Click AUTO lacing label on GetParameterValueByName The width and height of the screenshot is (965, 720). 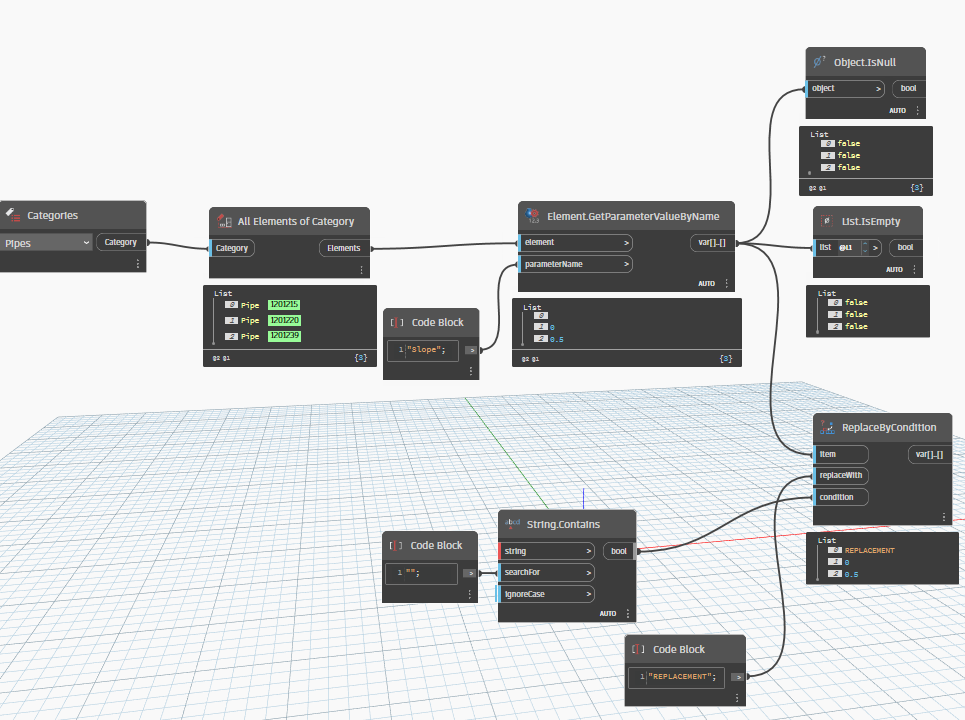(707, 284)
